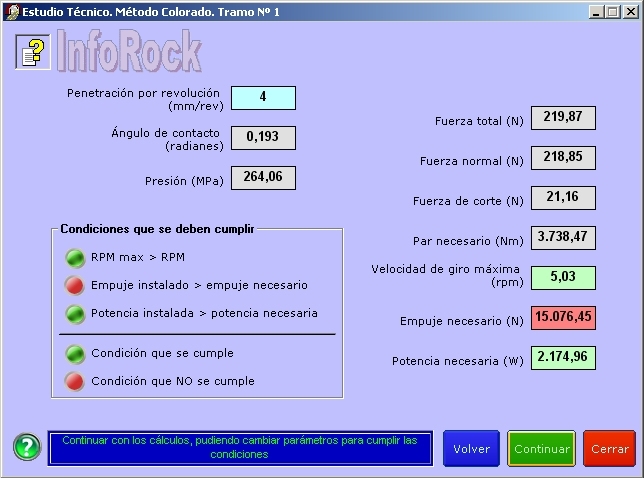Image resolution: width=644 pixels, height=478 pixels.
Task: Click the red indicator for Empuje instalado
Action: tap(75, 285)
